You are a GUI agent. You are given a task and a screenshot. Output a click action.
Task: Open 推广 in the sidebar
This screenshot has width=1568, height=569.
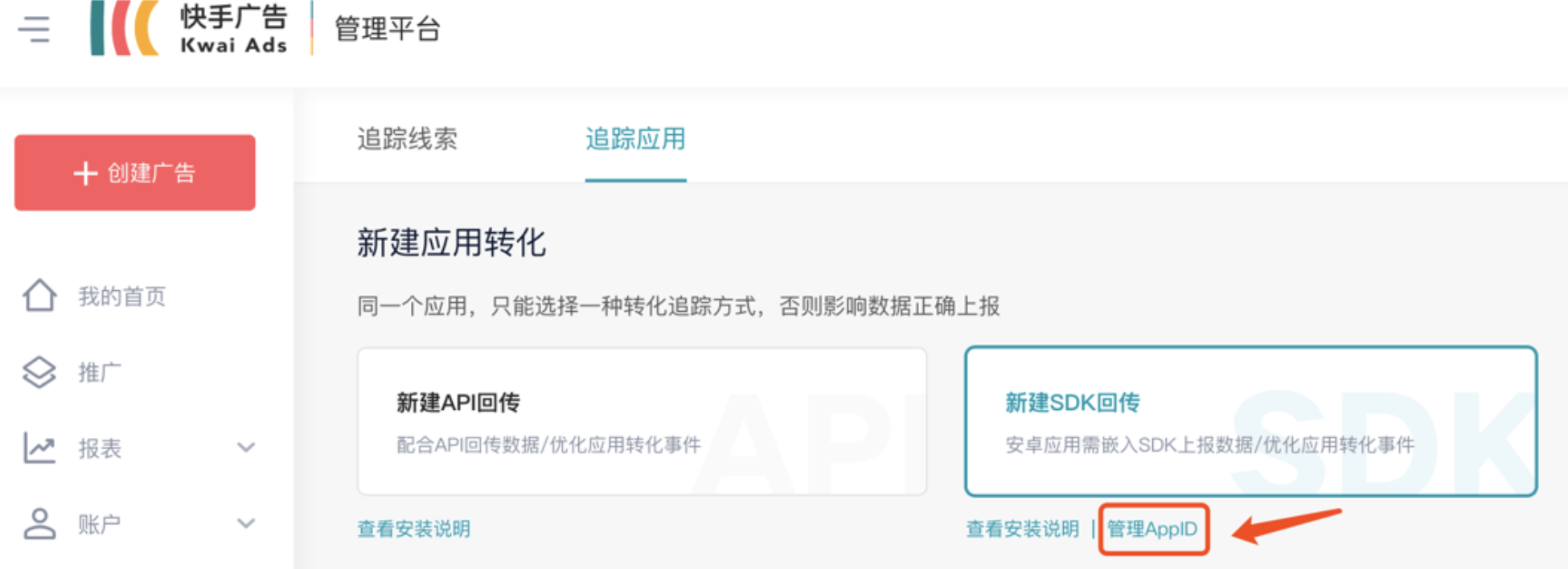pyautogui.click(x=100, y=372)
